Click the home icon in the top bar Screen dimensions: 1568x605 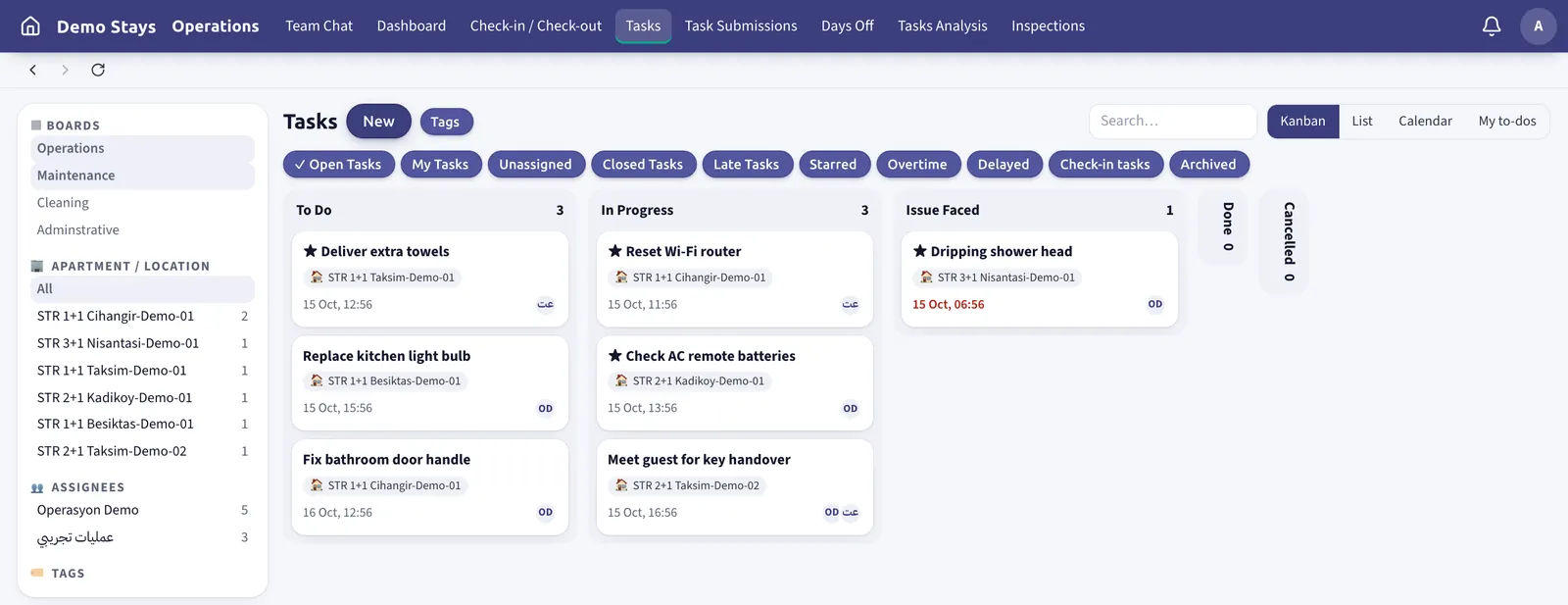click(x=30, y=26)
